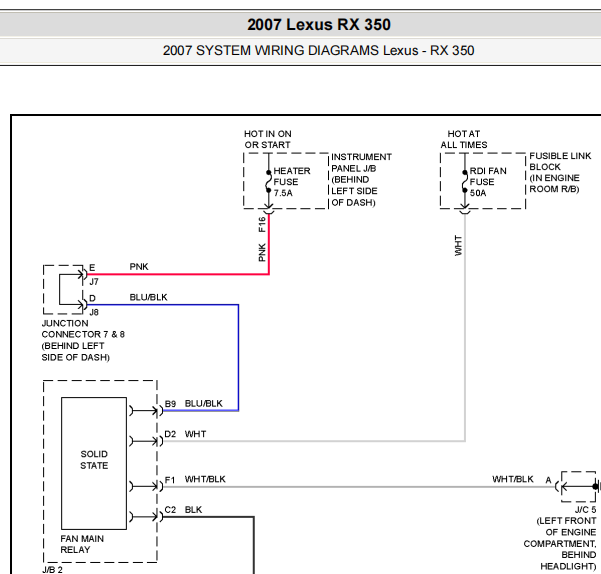This screenshot has width=601, height=574.
Task: Click the "B9" pin label
Action: (170, 404)
